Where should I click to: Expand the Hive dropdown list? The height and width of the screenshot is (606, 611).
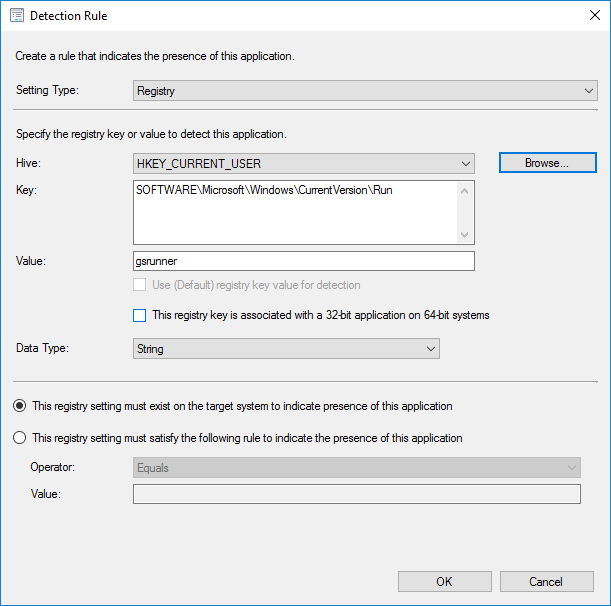304,163
